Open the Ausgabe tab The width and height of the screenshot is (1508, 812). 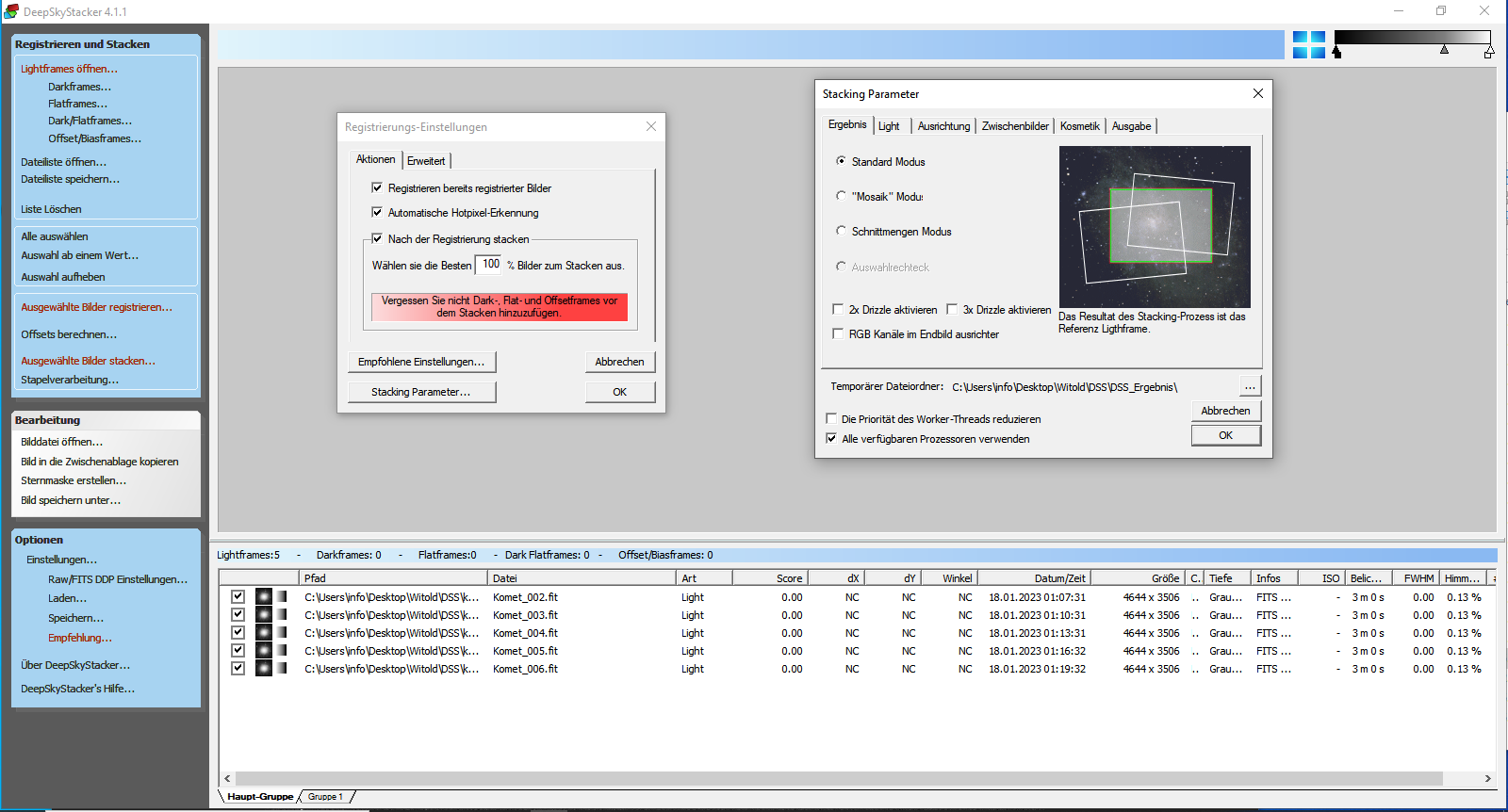1131,126
